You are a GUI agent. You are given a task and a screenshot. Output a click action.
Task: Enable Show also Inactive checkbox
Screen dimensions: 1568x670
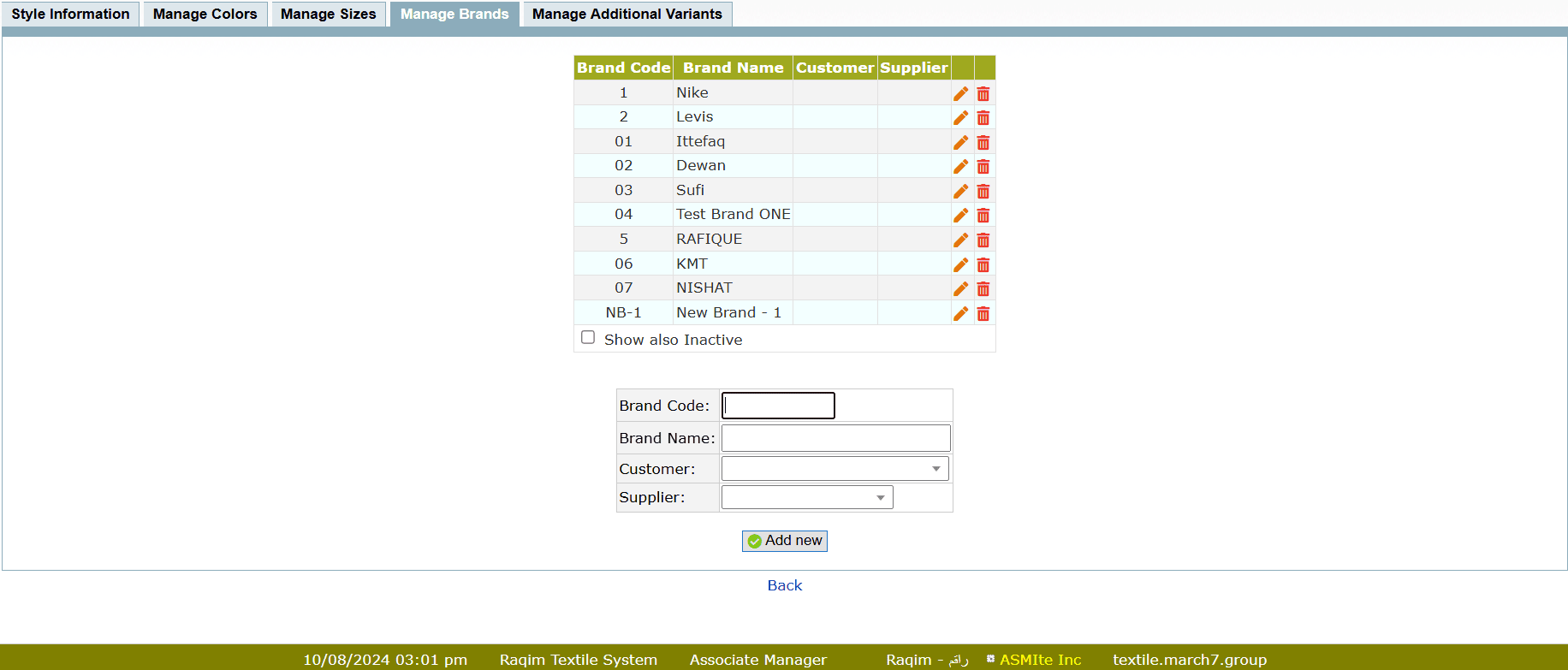(x=588, y=338)
